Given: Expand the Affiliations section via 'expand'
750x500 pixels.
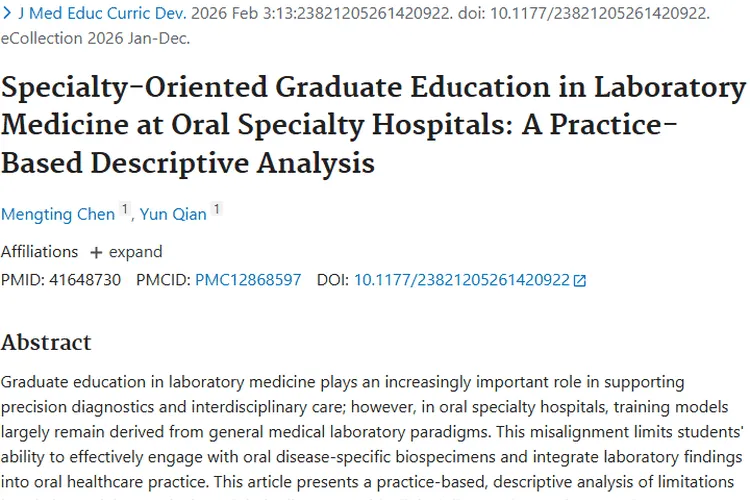Looking at the screenshot, I should 135,252.
